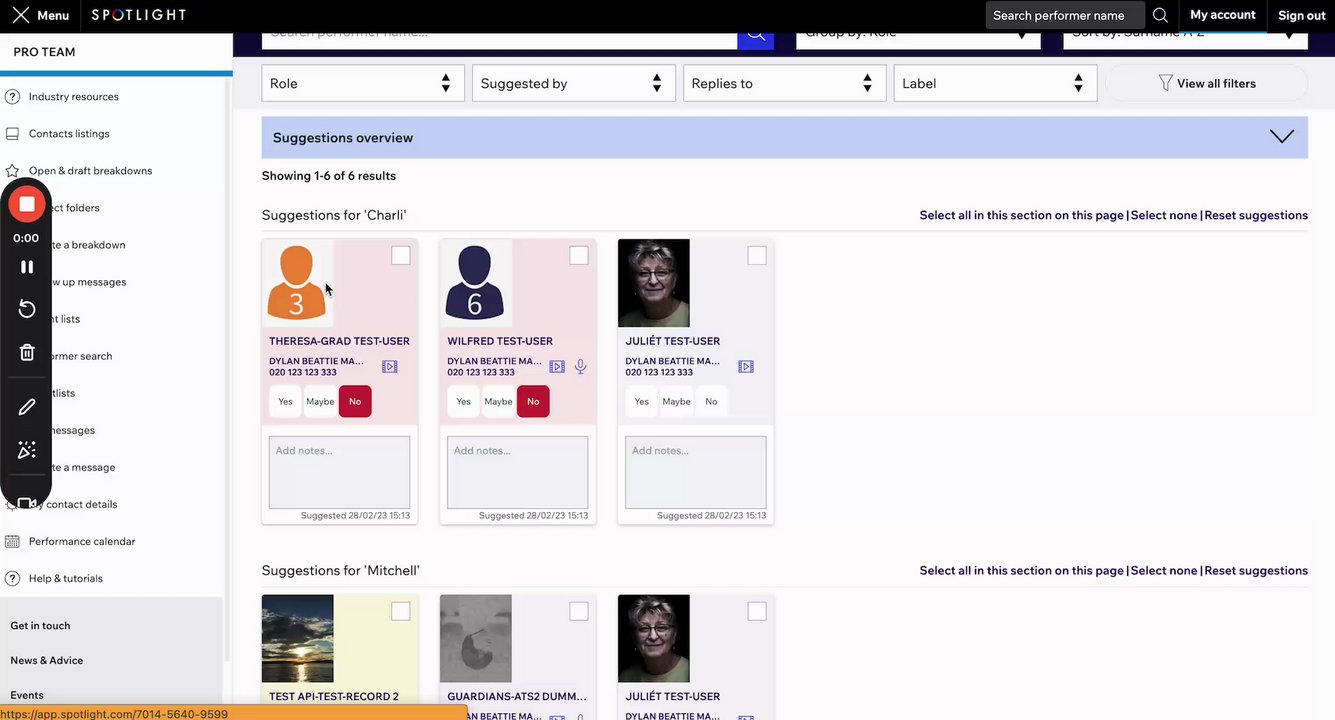Restart the recording with the circular arrow icon
This screenshot has width=1335, height=720.
click(27, 309)
